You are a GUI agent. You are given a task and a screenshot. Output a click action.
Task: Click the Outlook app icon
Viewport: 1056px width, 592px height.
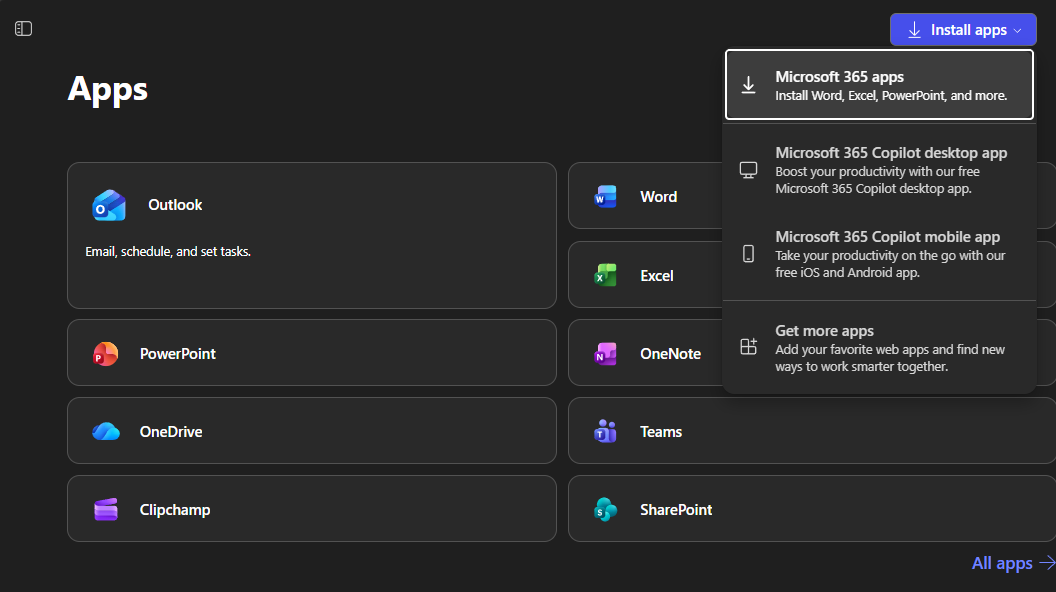[109, 205]
